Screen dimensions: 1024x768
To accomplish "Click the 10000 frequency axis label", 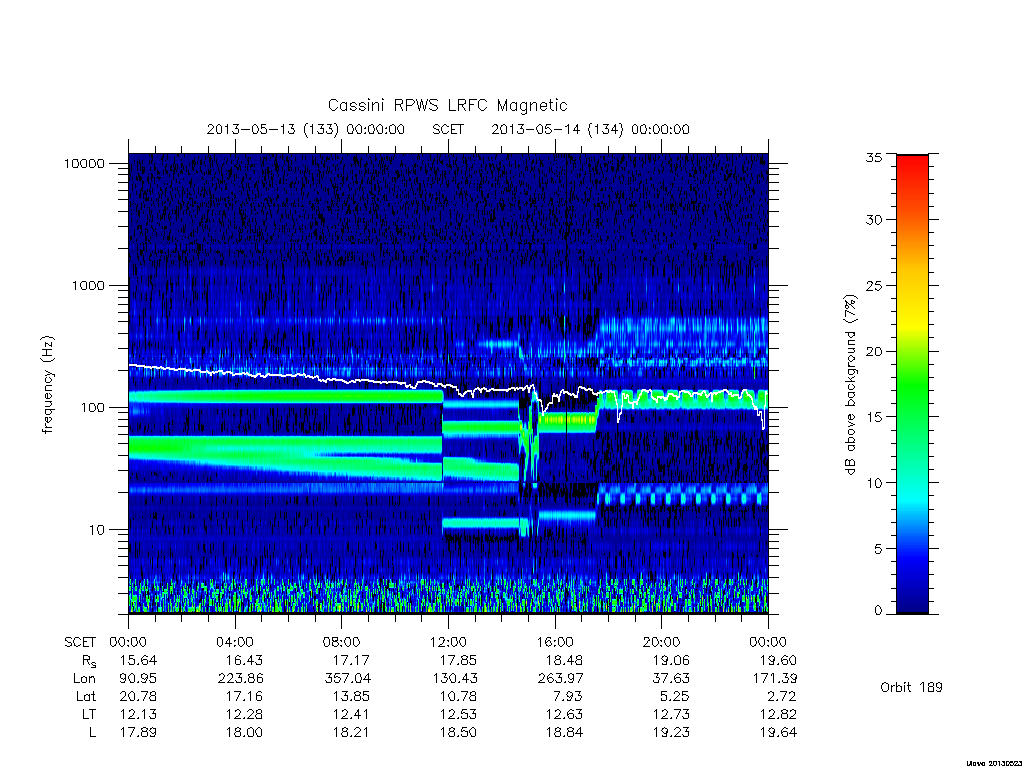I will click(x=84, y=163).
